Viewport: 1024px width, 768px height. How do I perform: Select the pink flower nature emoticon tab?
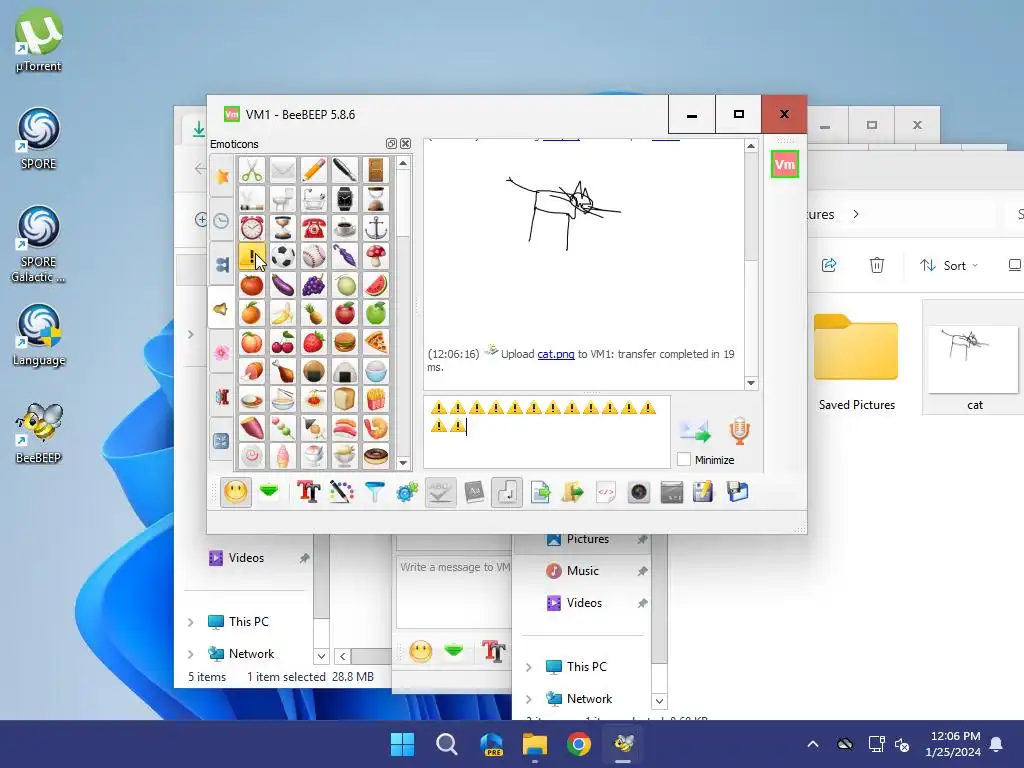(x=222, y=353)
